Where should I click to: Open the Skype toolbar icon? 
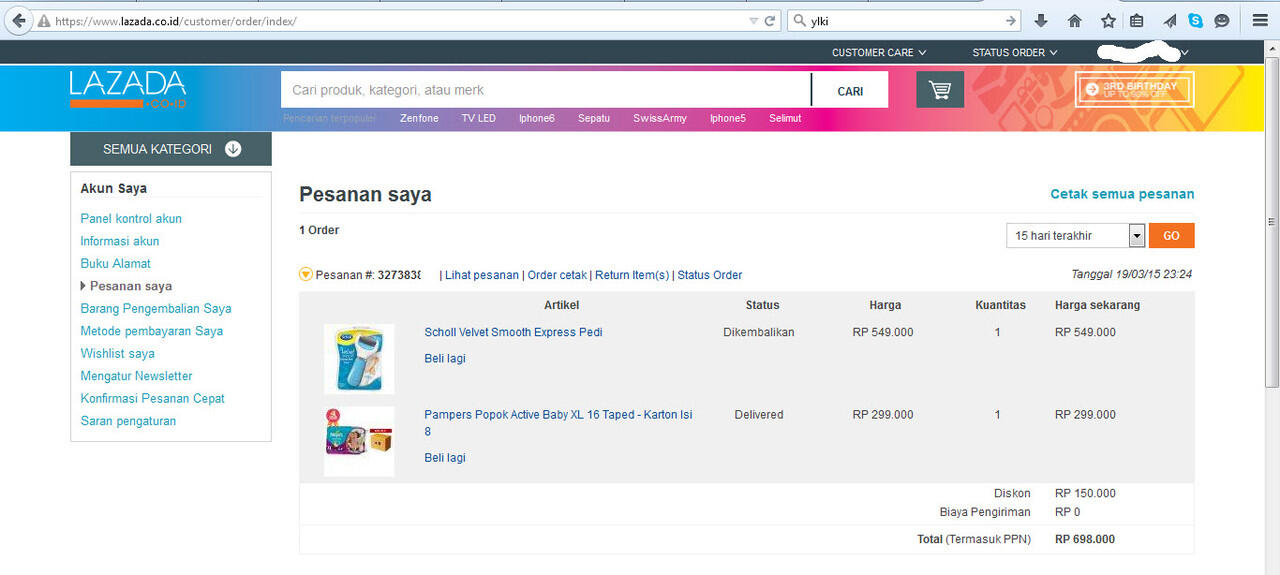pos(1195,20)
